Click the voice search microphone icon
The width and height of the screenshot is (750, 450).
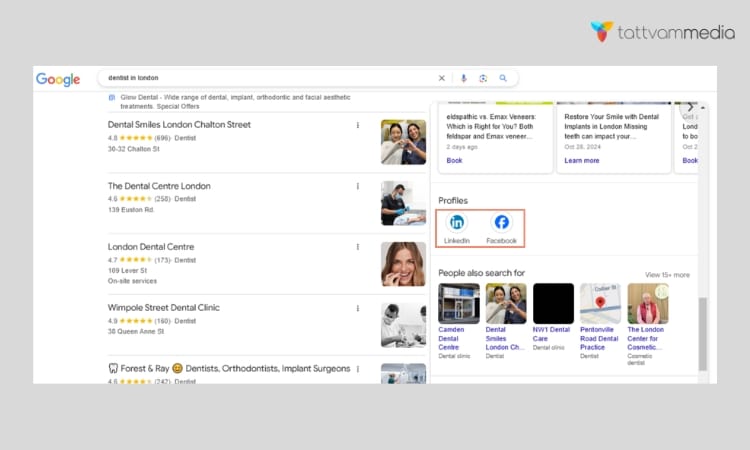(463, 78)
